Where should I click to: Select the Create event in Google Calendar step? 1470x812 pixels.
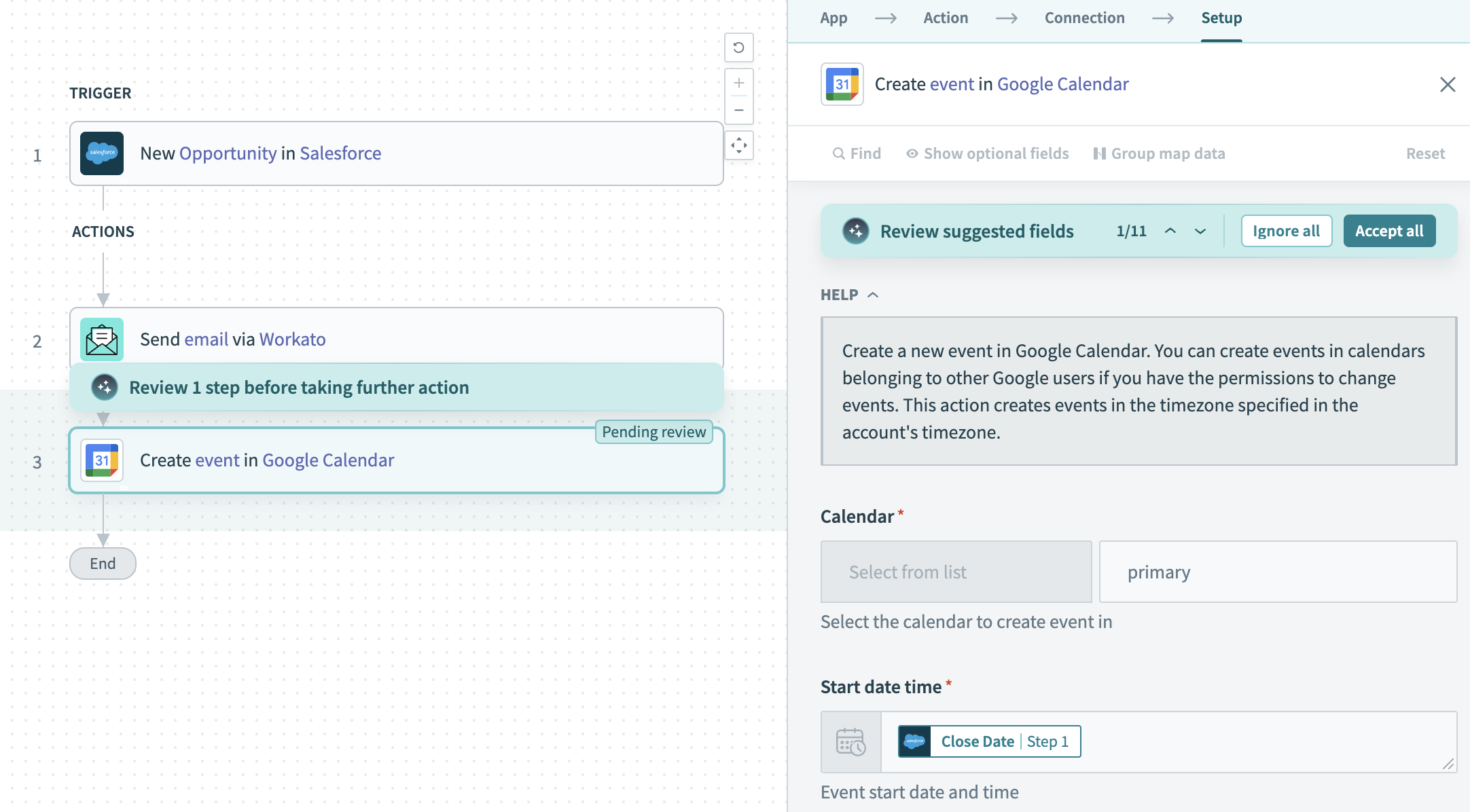pos(397,460)
